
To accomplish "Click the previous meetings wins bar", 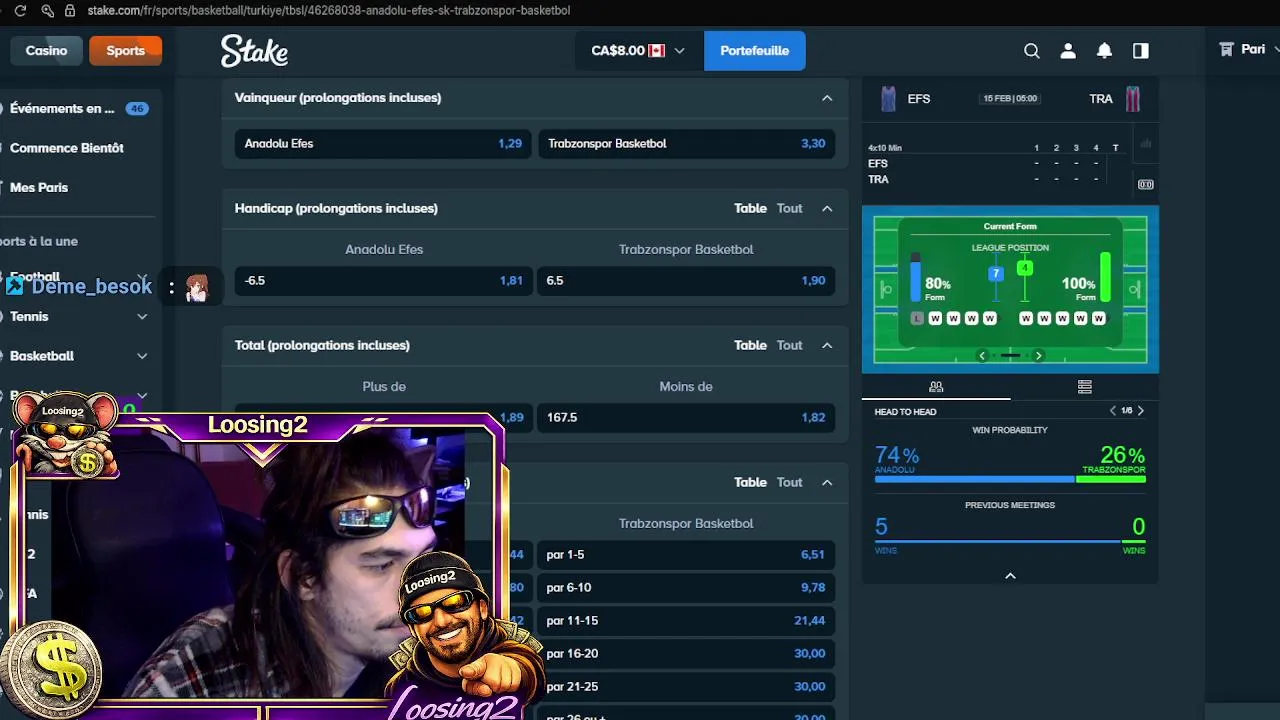I will pos(1010,542).
